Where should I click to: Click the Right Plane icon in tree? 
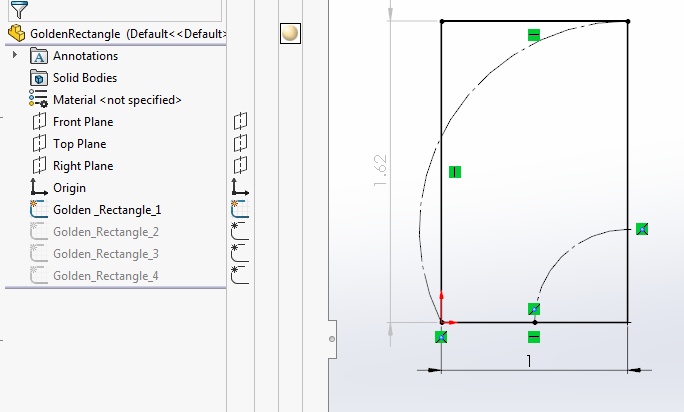(x=39, y=165)
